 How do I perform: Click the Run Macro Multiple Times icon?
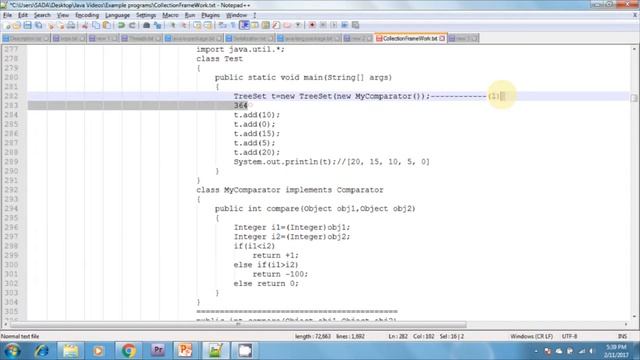[x=344, y=25]
